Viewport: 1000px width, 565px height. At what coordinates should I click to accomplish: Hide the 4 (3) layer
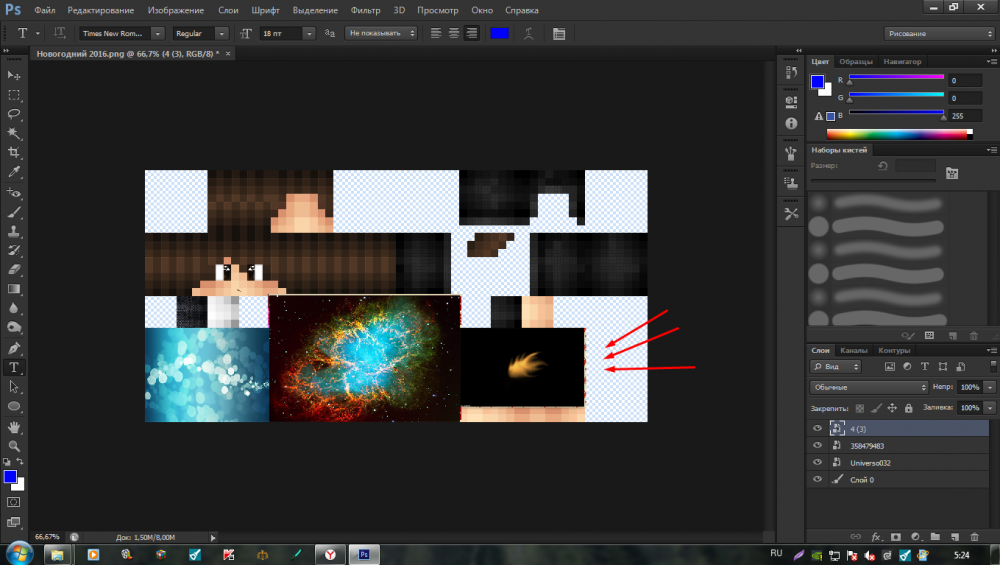[x=818, y=428]
